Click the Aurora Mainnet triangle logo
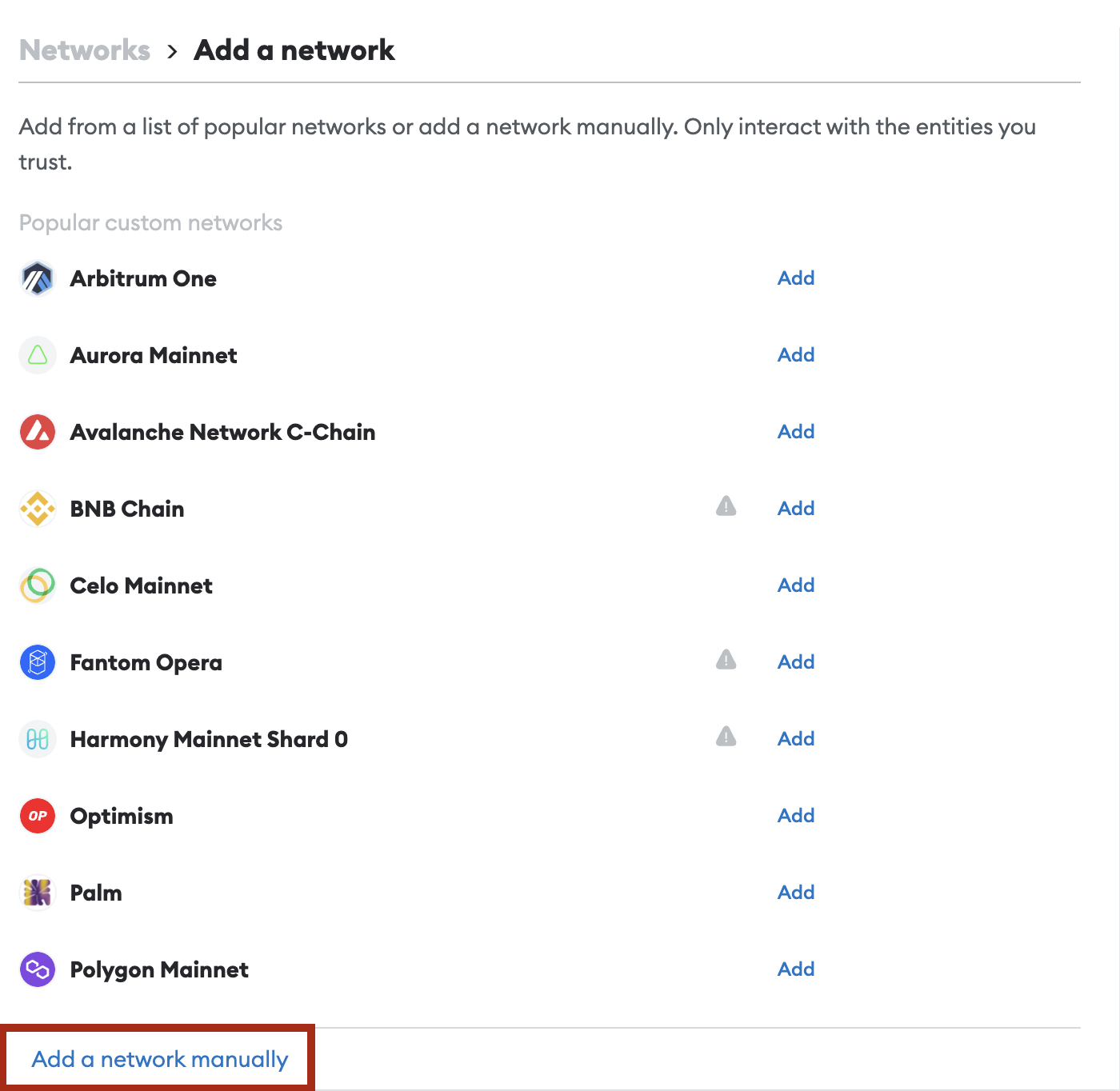The image size is (1120, 1091). pyautogui.click(x=38, y=355)
